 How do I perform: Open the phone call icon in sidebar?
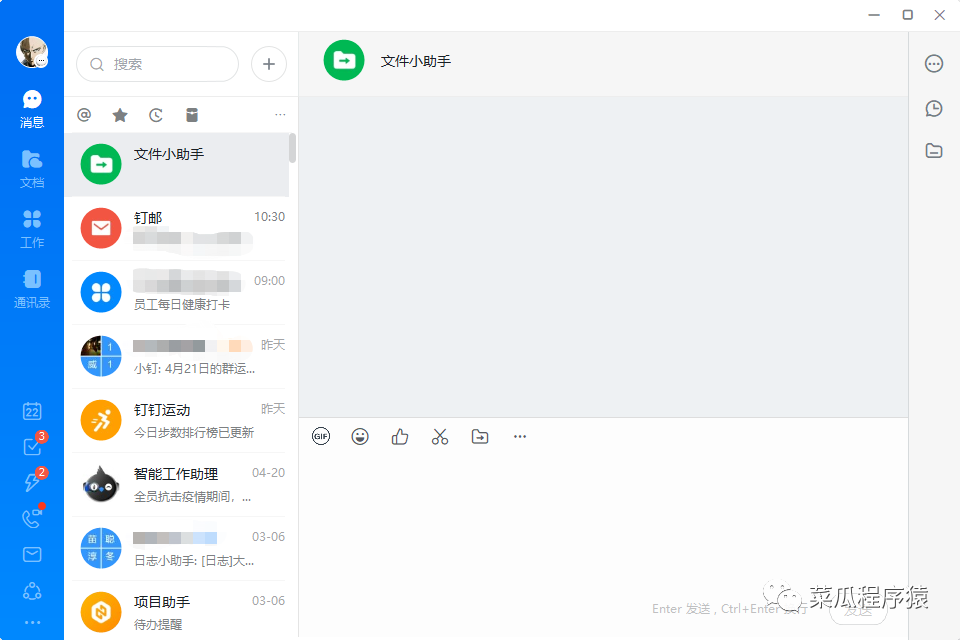pyautogui.click(x=32, y=518)
